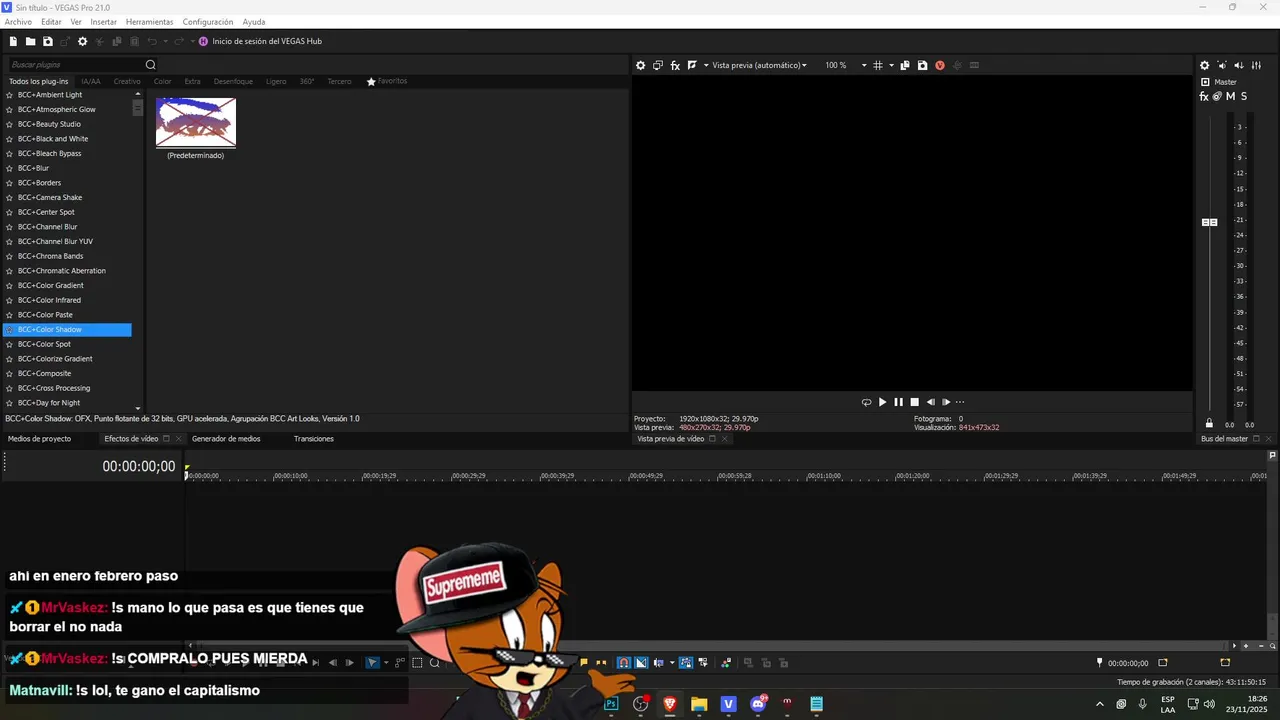Click Inicio de sesión del VEGAS Hub
The image size is (1280, 720).
(x=267, y=41)
